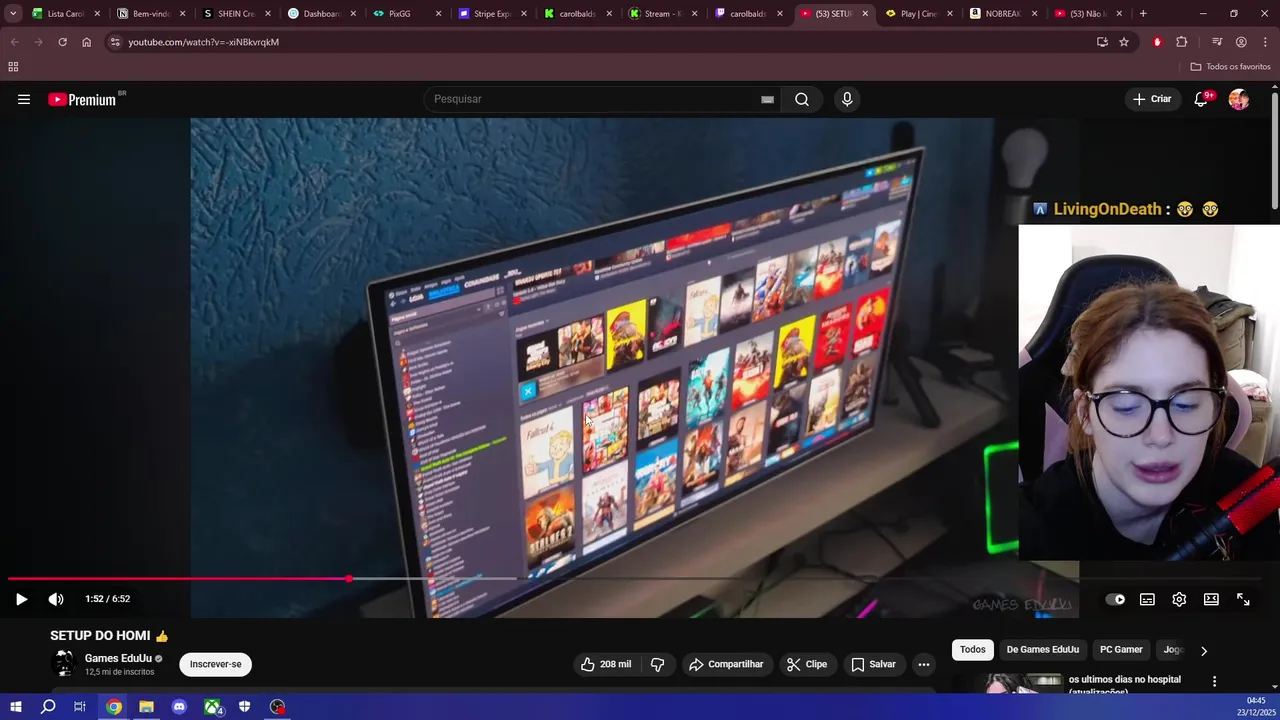Open notifications bell
The height and width of the screenshot is (720, 1280).
(x=1202, y=99)
